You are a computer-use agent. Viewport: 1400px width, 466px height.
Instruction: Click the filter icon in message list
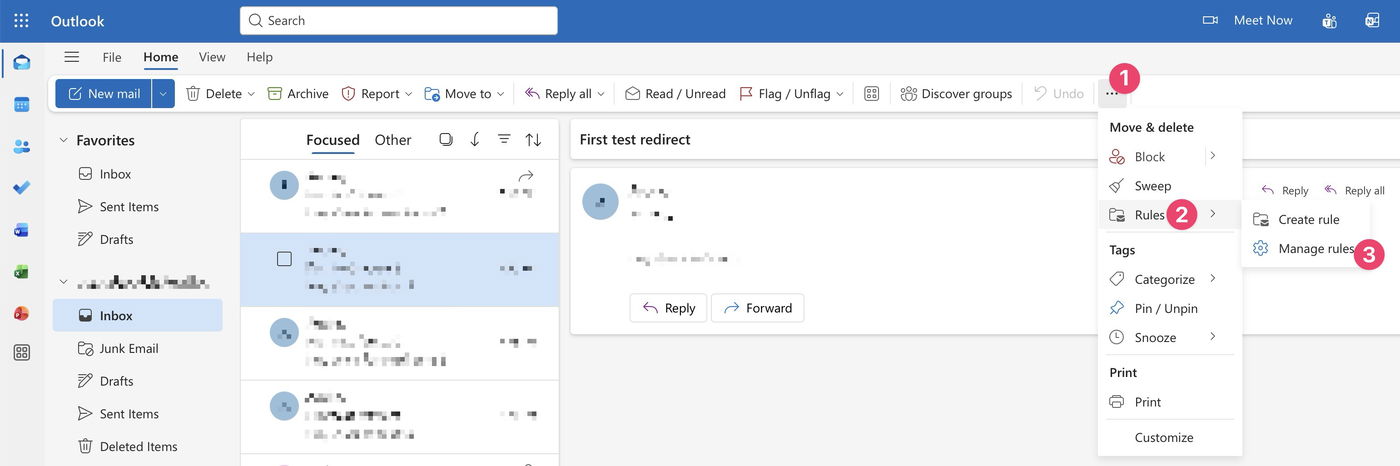(x=504, y=140)
